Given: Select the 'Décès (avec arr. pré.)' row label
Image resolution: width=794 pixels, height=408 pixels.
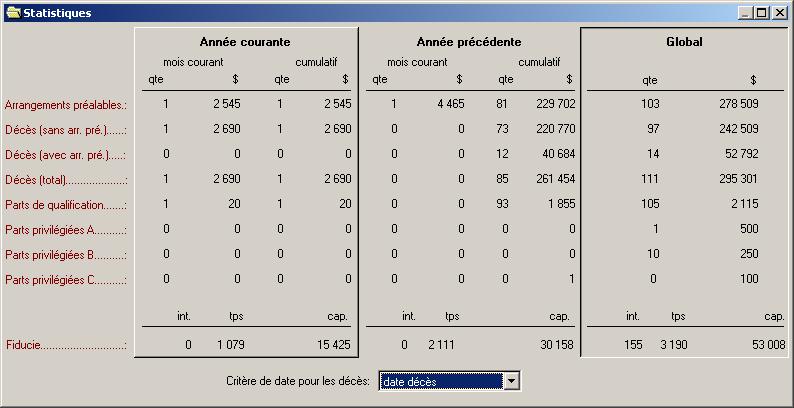Looking at the screenshot, I should coord(66,154).
